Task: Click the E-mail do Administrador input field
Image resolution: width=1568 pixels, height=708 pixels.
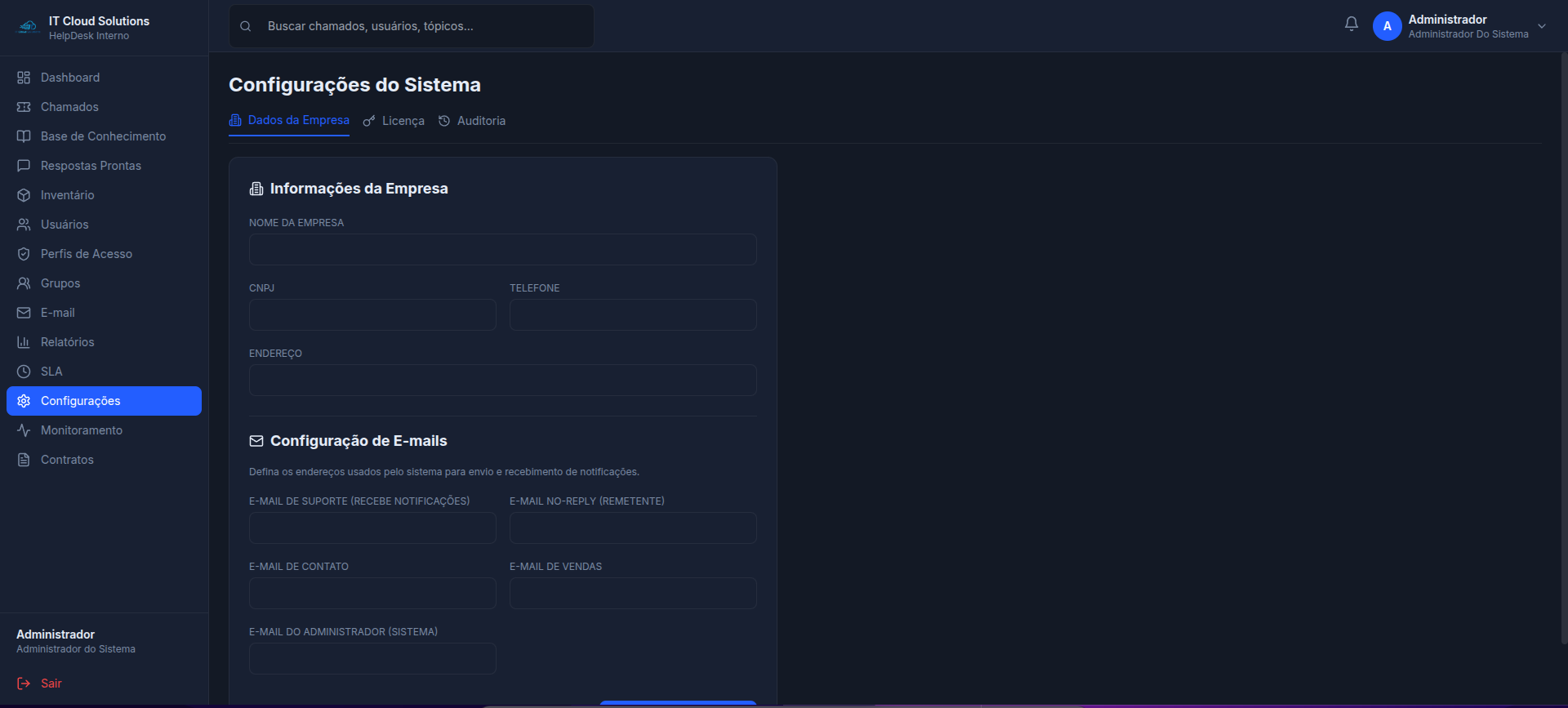Action: [372, 659]
